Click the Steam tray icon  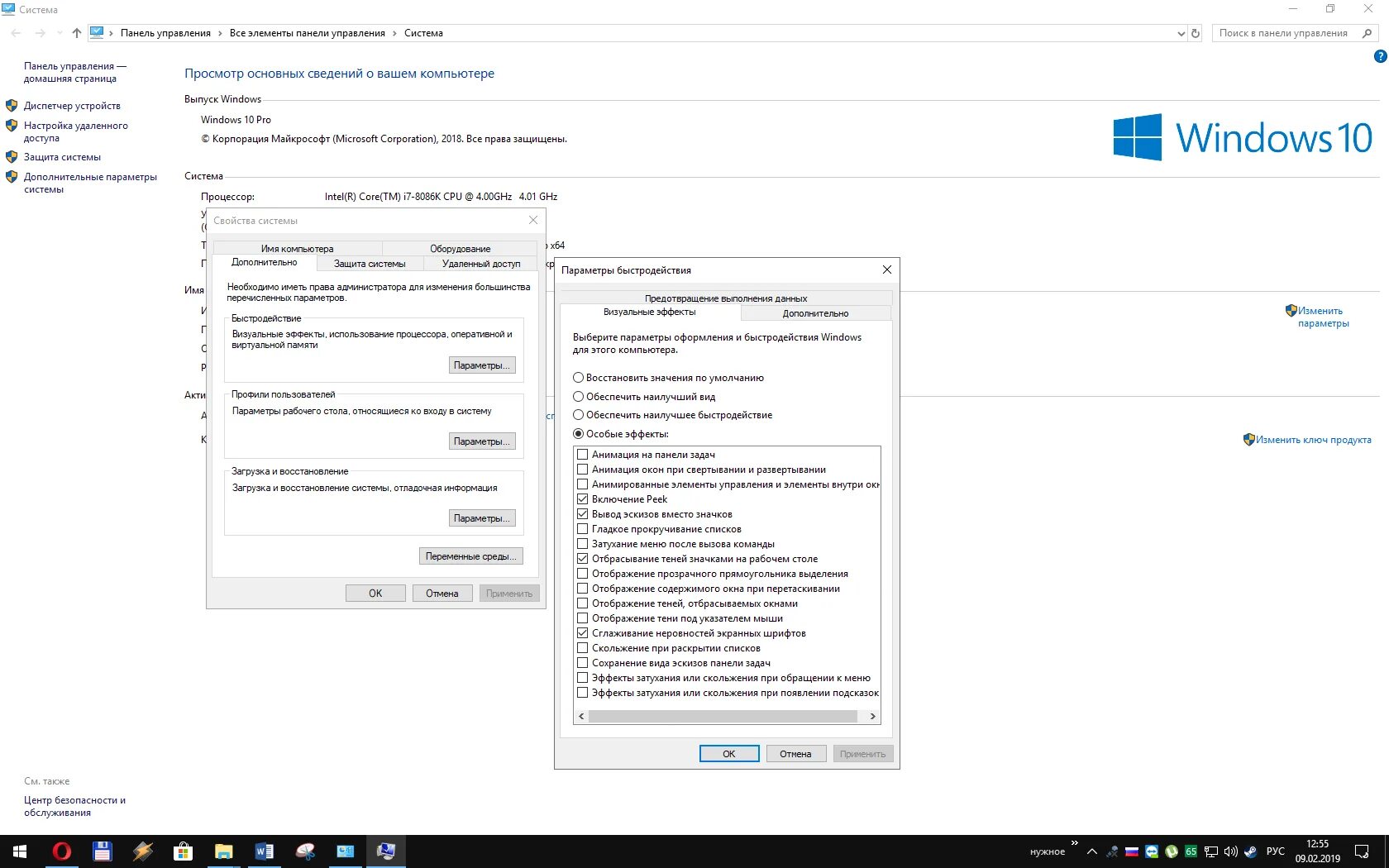[1251, 851]
